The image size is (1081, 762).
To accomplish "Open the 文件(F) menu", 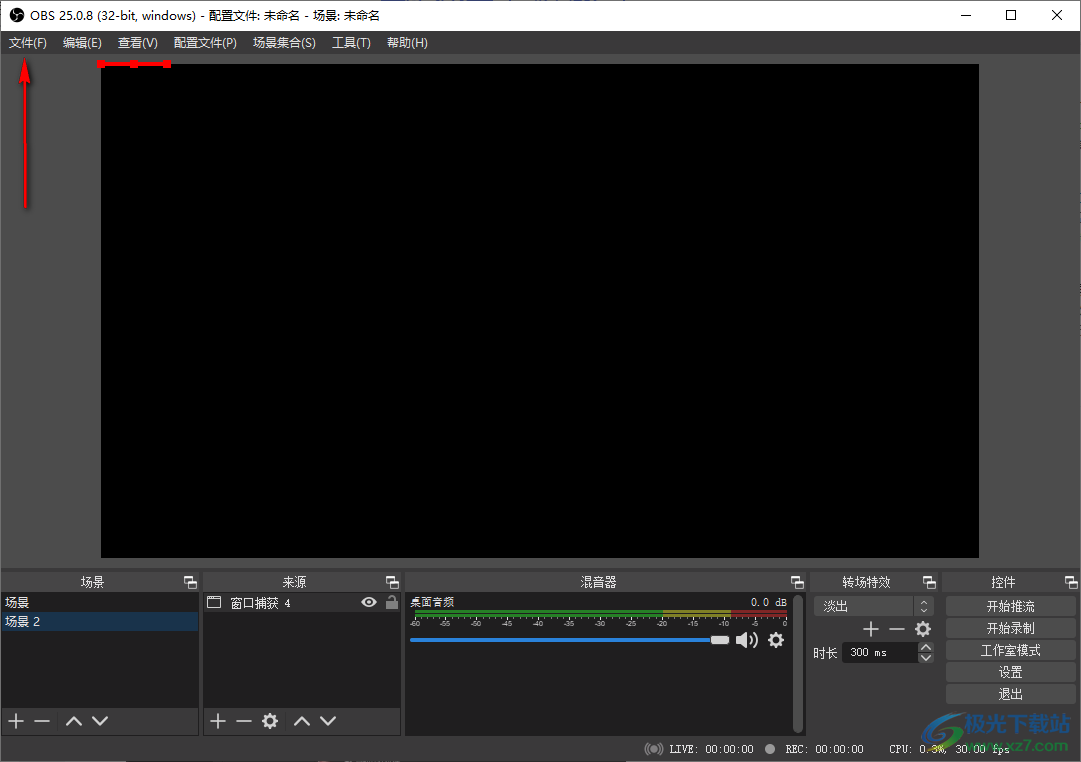I will [28, 43].
